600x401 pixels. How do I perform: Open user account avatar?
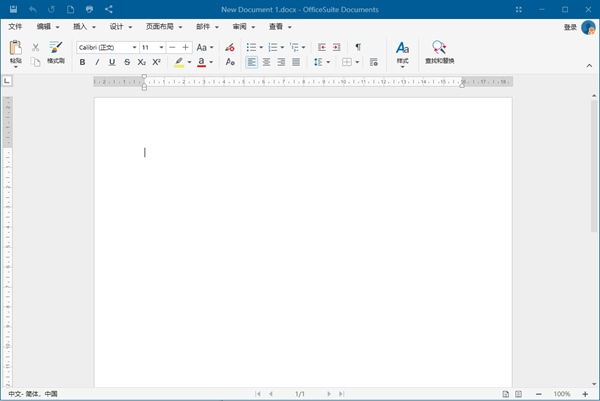588,27
